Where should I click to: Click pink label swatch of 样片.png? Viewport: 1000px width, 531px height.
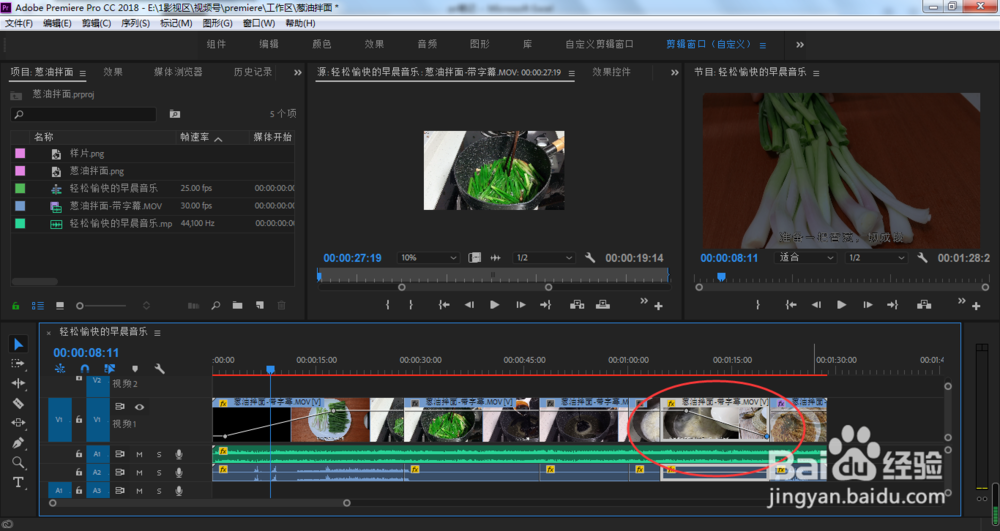click(x=20, y=154)
